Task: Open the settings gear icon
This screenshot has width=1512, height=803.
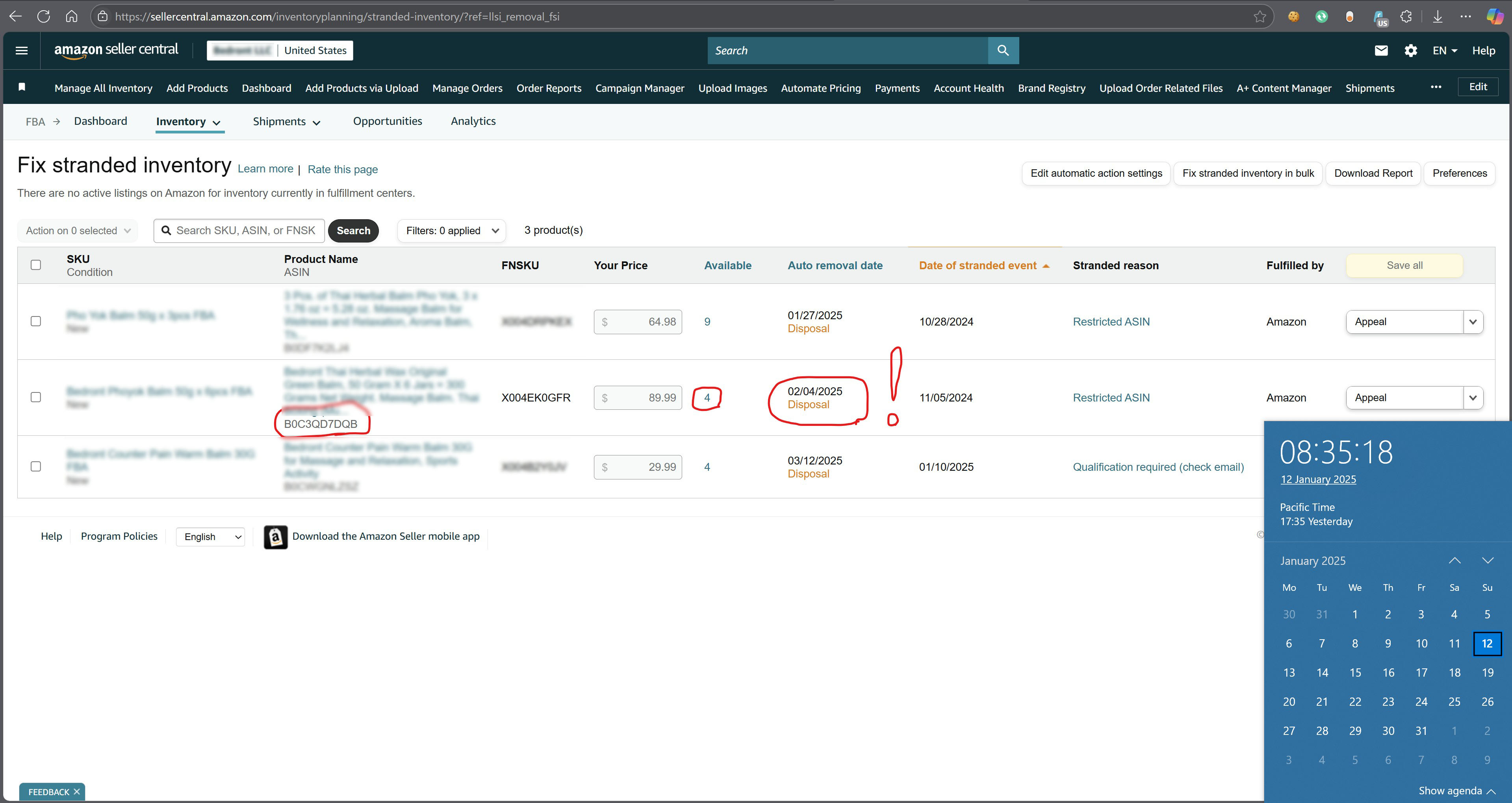Action: 1411,50
